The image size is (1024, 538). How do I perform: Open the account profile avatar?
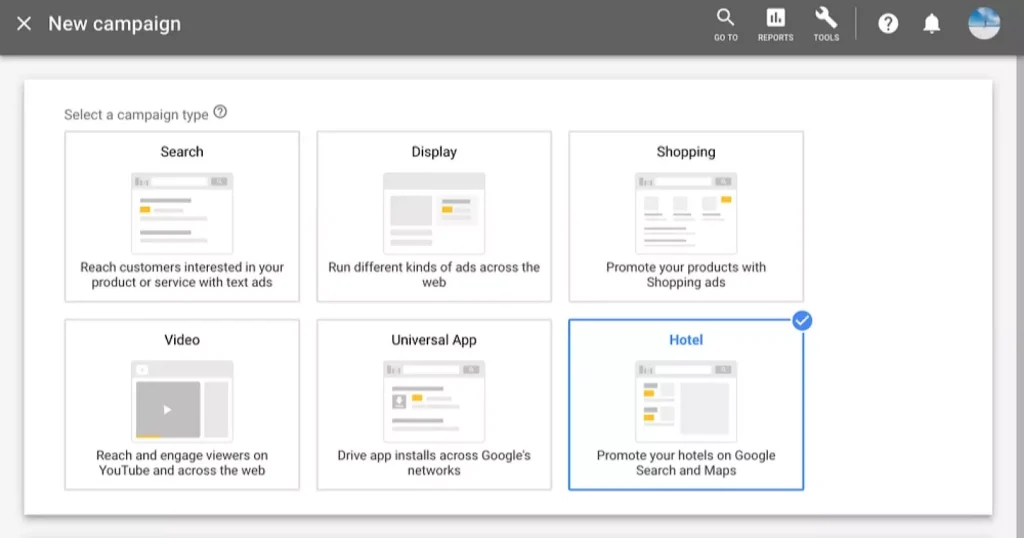tap(984, 24)
